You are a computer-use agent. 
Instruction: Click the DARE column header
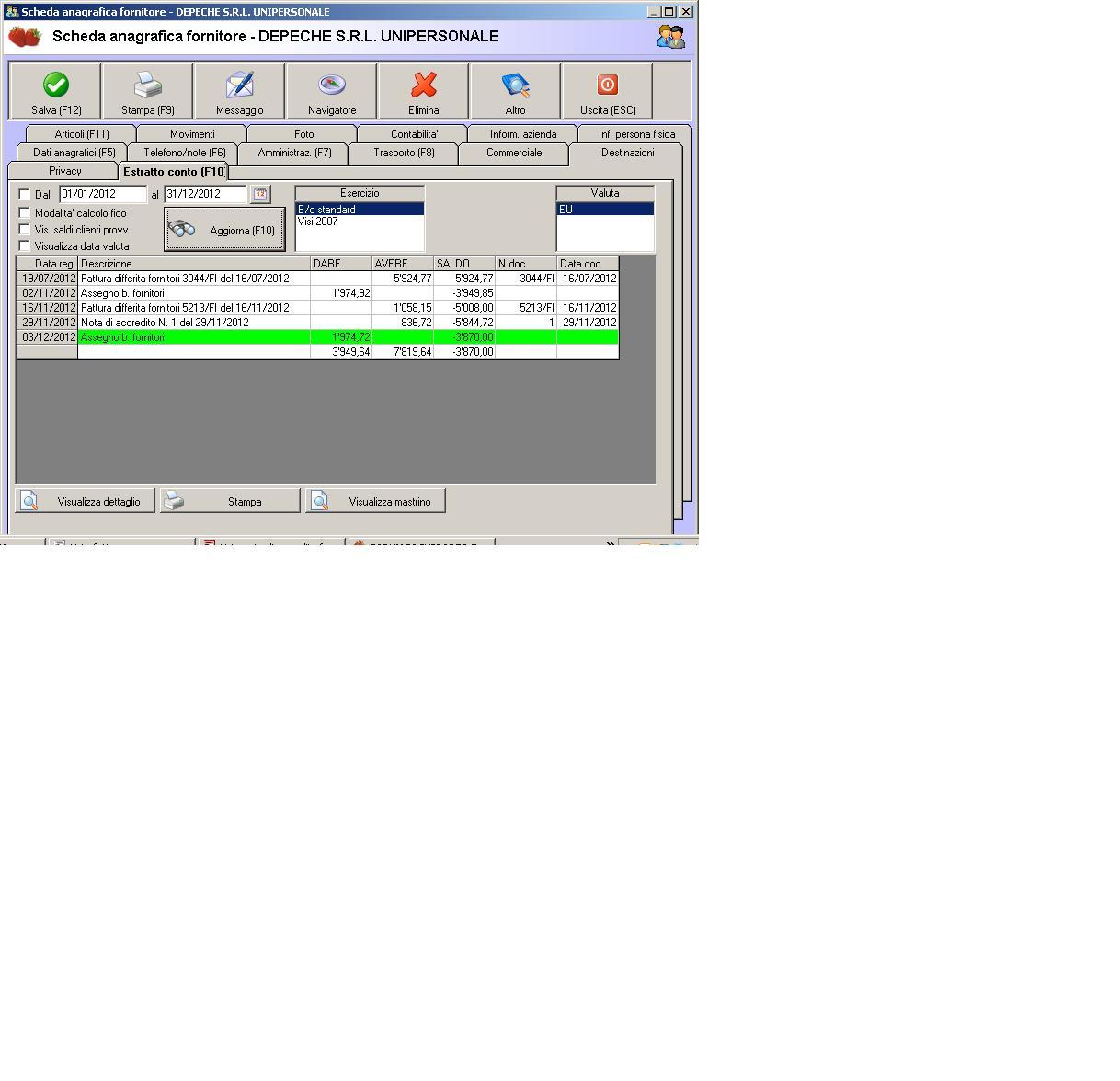click(341, 264)
